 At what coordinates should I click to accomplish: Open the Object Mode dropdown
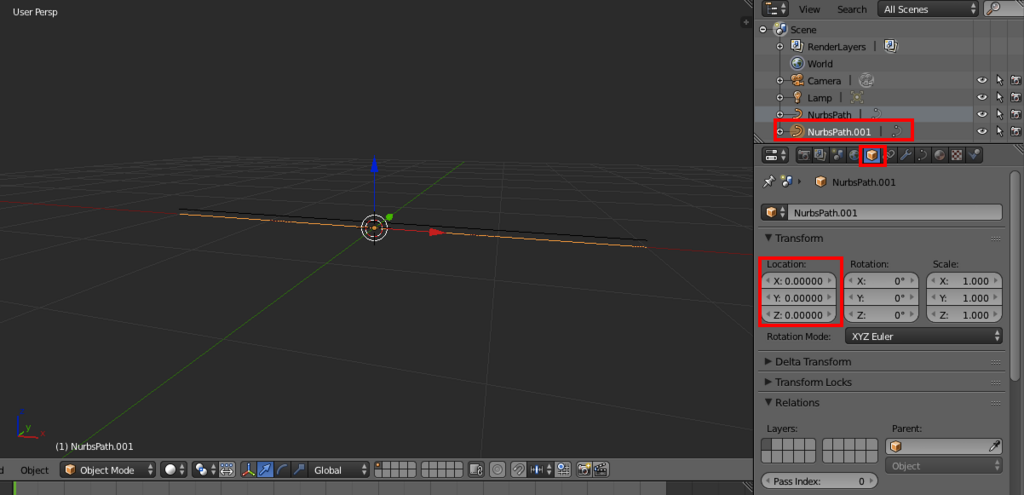pyautogui.click(x=108, y=470)
